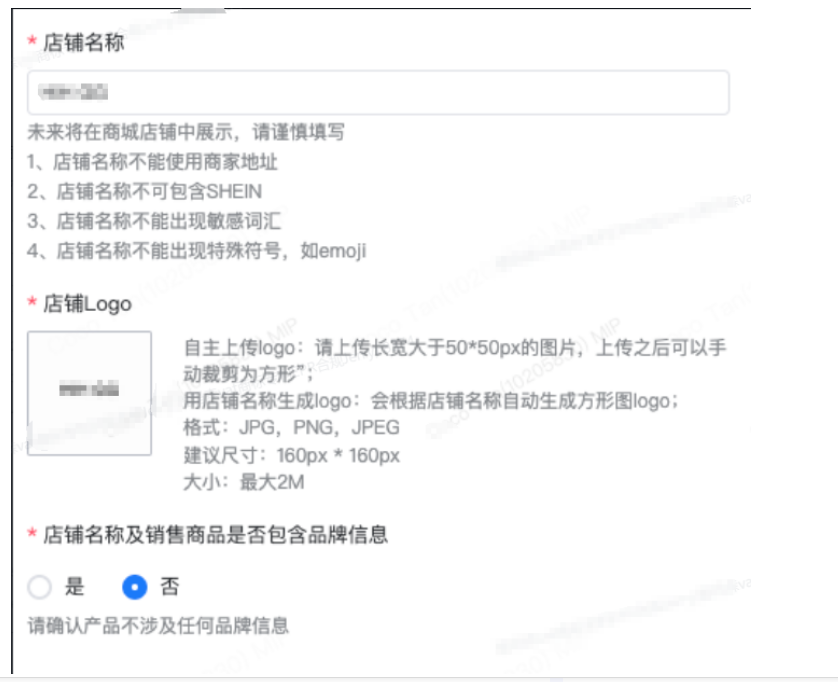Image resolution: width=838 pixels, height=682 pixels.
Task: Click the rule text about not containing SHEIN
Action: pyautogui.click(x=145, y=191)
